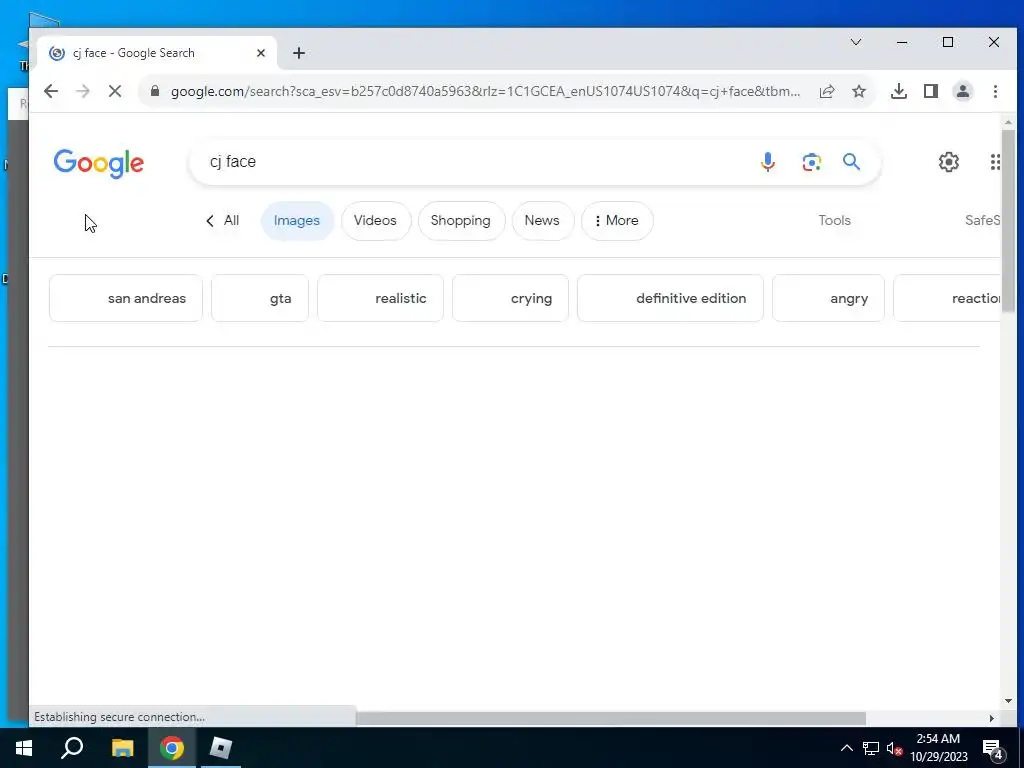Click Chrome taskbar icon
The height and width of the screenshot is (768, 1024).
pos(172,748)
